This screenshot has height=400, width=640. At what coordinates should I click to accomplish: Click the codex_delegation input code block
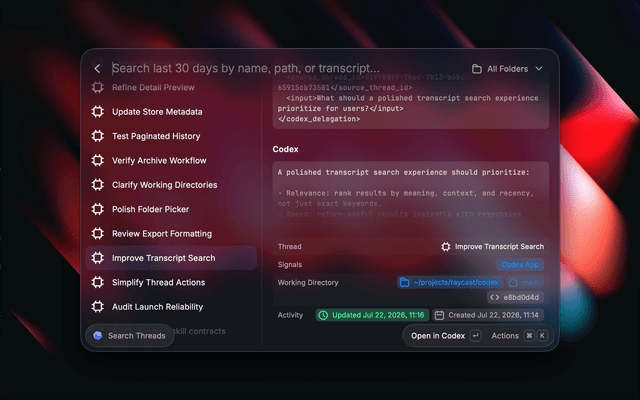[411, 103]
